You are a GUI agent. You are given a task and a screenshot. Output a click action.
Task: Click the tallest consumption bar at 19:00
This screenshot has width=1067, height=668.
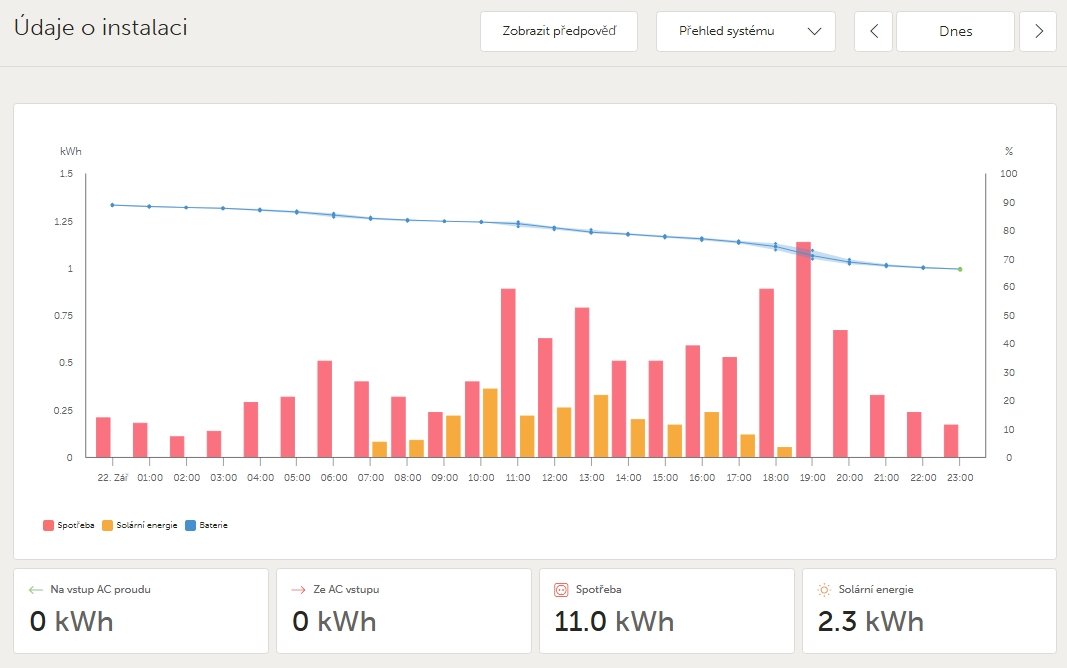click(x=803, y=350)
